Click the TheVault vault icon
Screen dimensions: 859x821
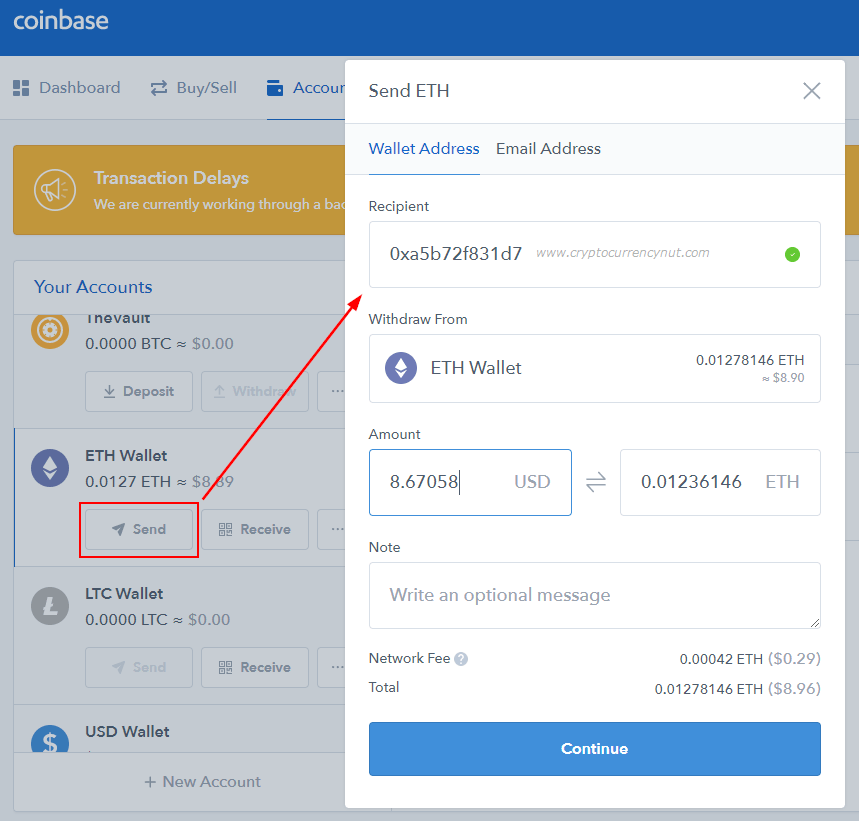pos(50,330)
